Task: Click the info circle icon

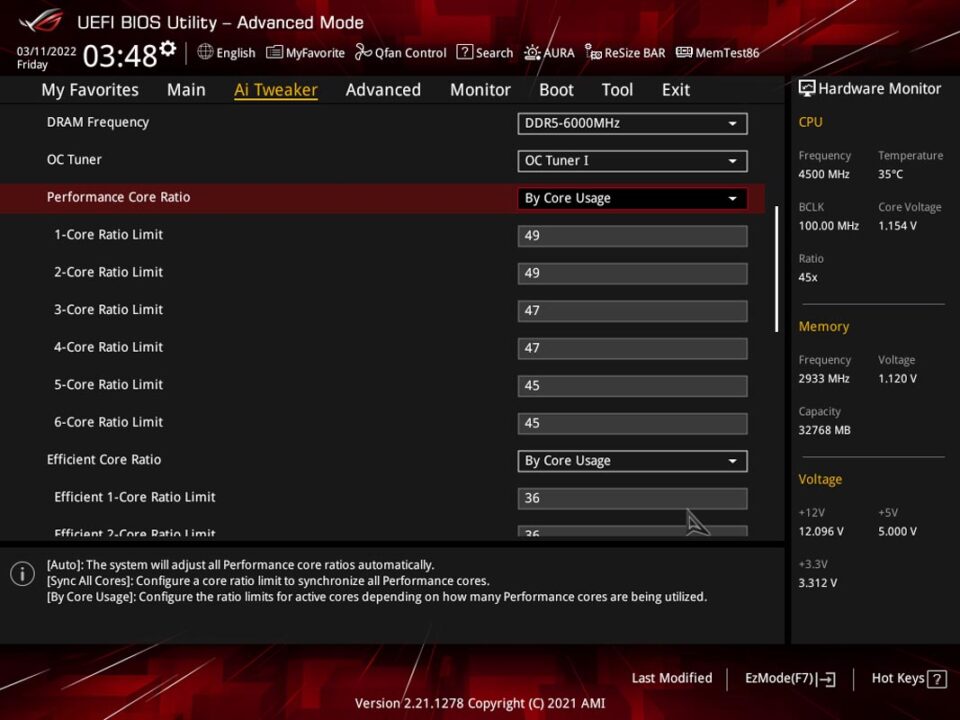Action: pyautogui.click(x=23, y=574)
